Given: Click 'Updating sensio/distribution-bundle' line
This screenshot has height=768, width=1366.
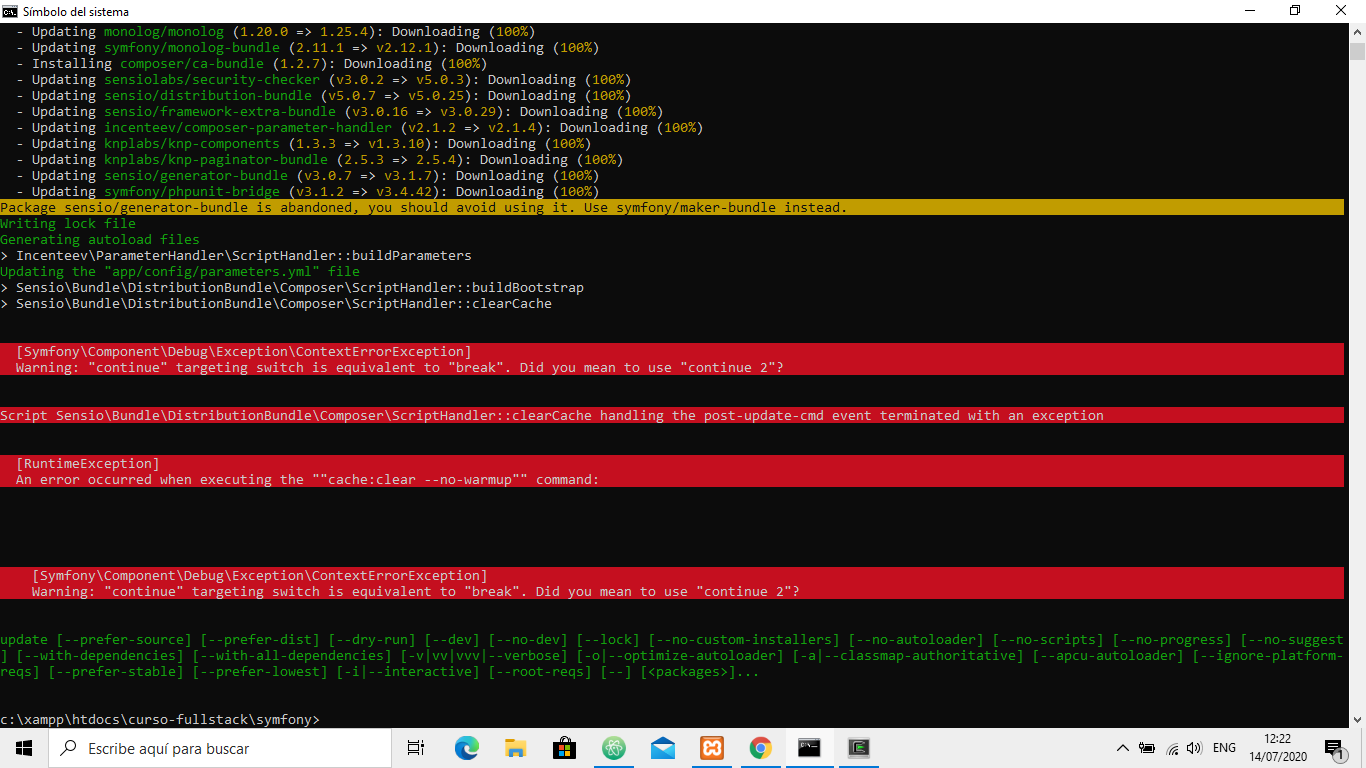Looking at the screenshot, I should point(324,96).
